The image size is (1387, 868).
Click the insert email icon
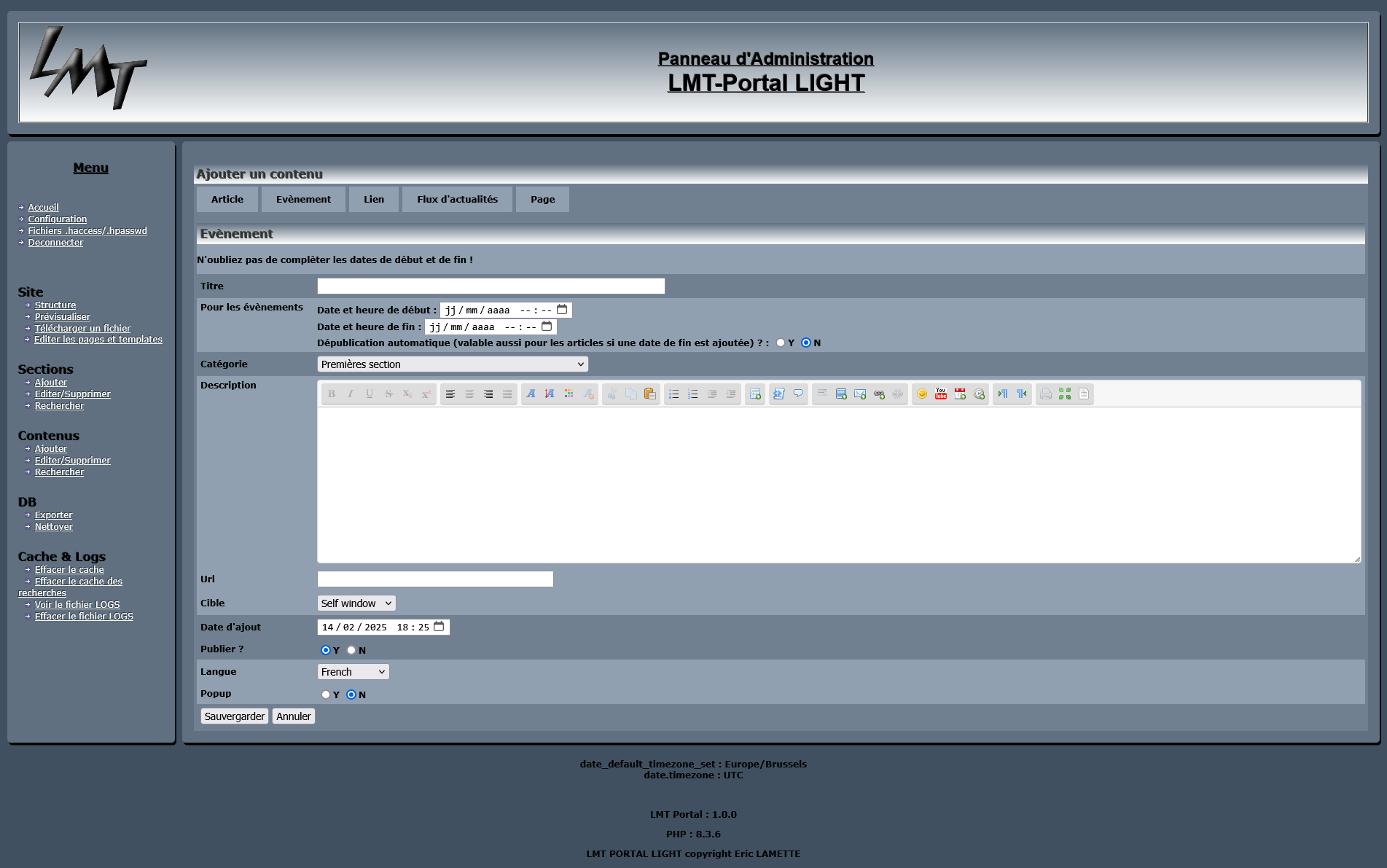(860, 394)
